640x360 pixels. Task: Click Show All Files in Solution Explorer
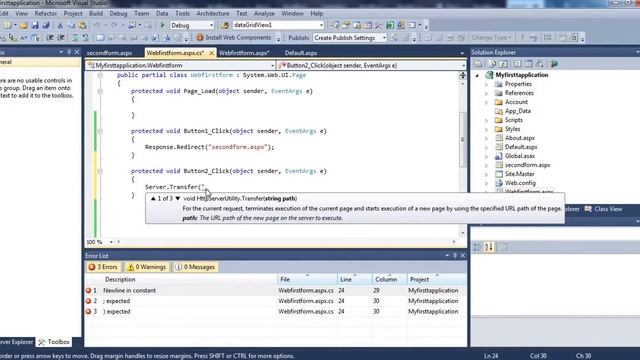[x=492, y=64]
